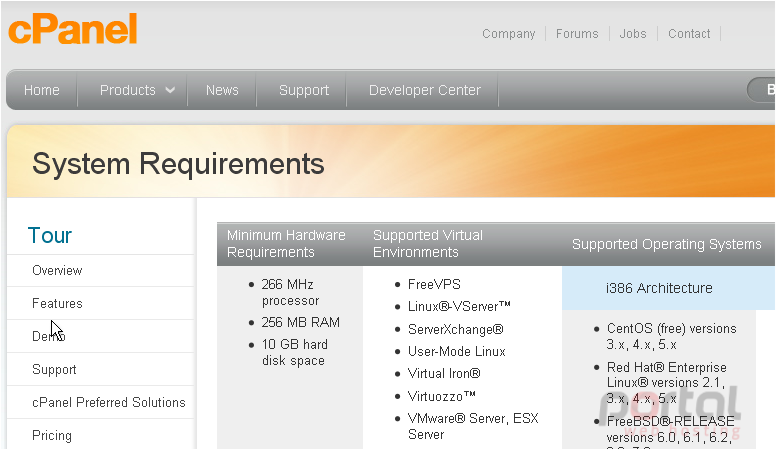The width and height of the screenshot is (776, 450).
Task: Click the System Requirements page title
Action: [x=178, y=163]
